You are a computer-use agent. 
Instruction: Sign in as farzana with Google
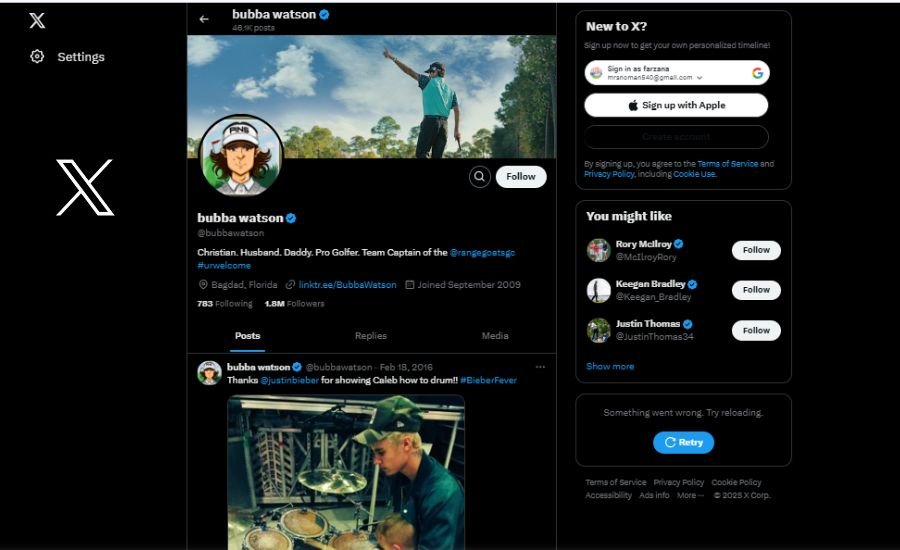click(x=677, y=73)
